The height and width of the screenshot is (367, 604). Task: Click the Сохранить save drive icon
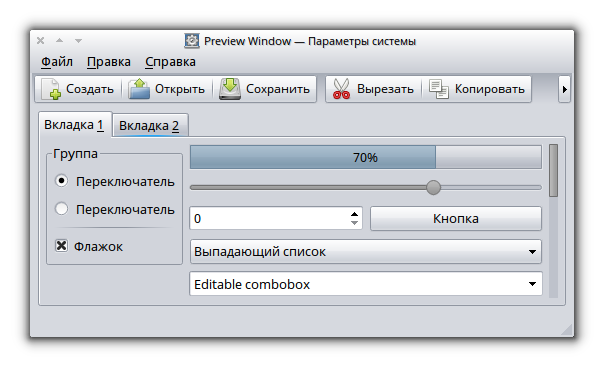pyautogui.click(x=230, y=89)
